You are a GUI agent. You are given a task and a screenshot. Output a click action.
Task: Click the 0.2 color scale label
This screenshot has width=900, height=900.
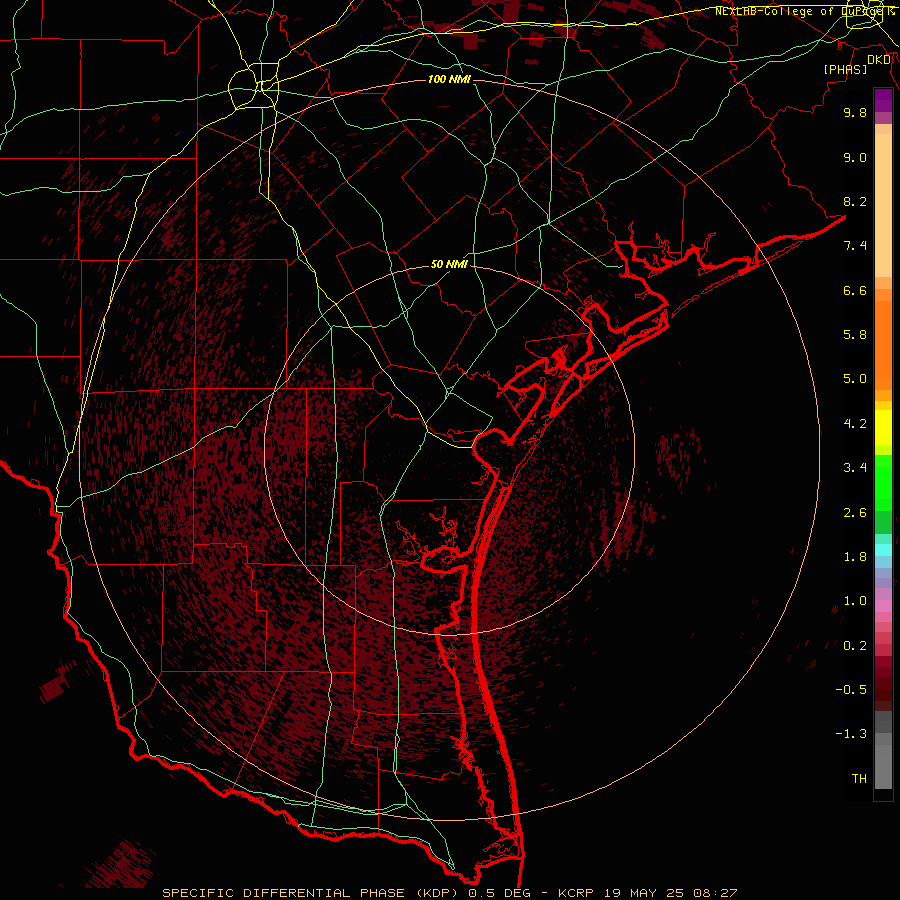(x=855, y=646)
